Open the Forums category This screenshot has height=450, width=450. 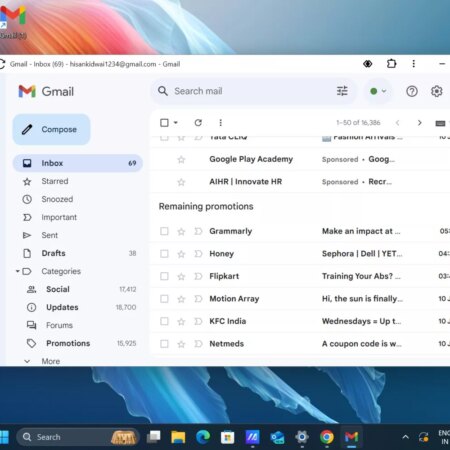[x=78, y=325]
